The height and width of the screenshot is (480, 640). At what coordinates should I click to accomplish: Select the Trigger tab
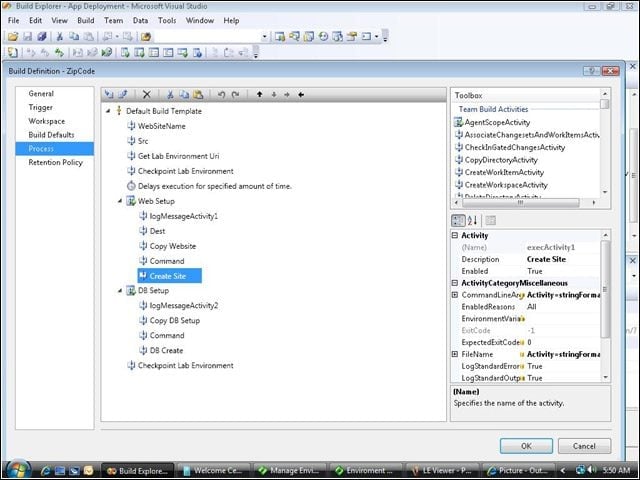pyautogui.click(x=40, y=107)
